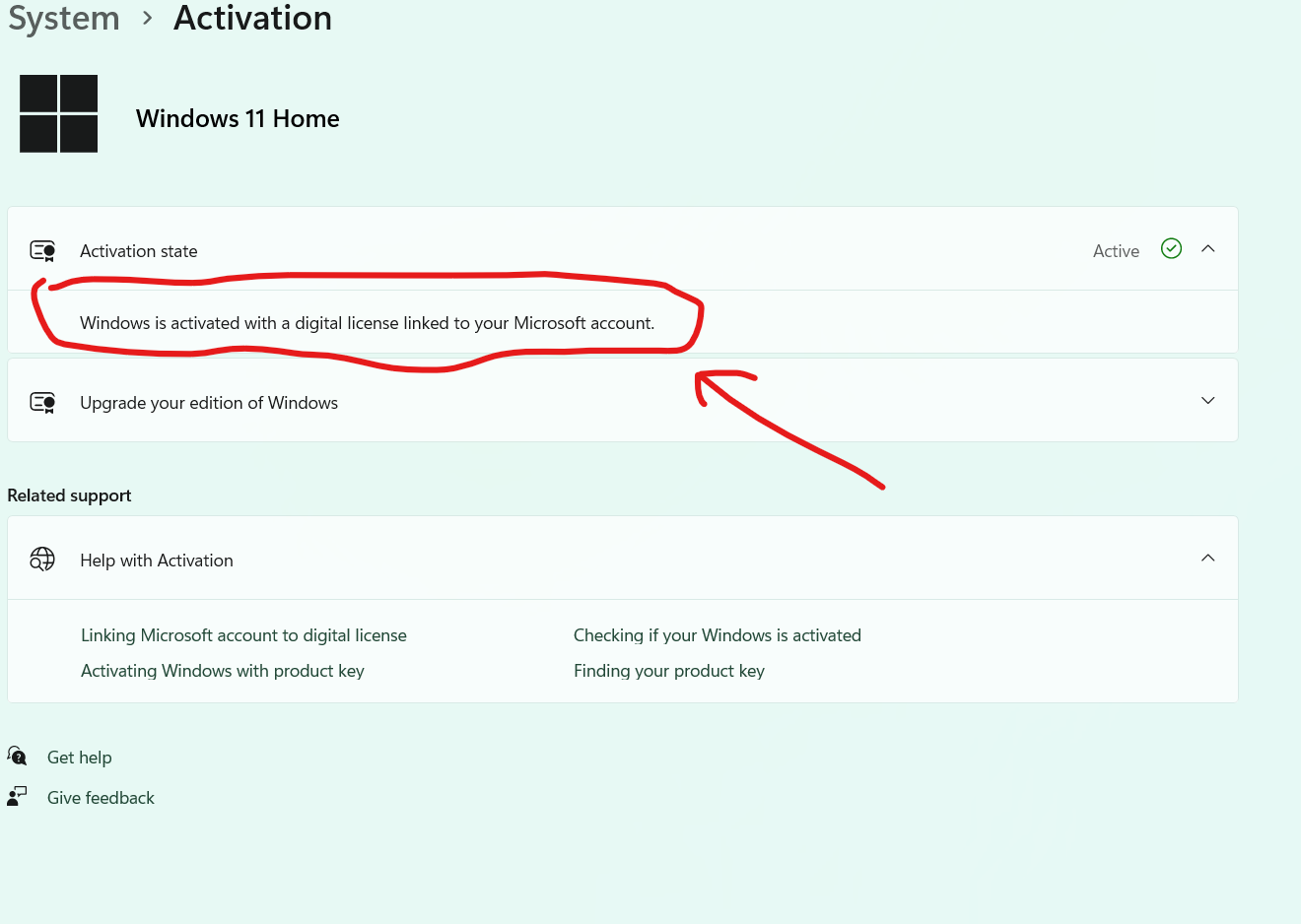Click the Get help link
Screen dimensions: 1301x924
80,758
